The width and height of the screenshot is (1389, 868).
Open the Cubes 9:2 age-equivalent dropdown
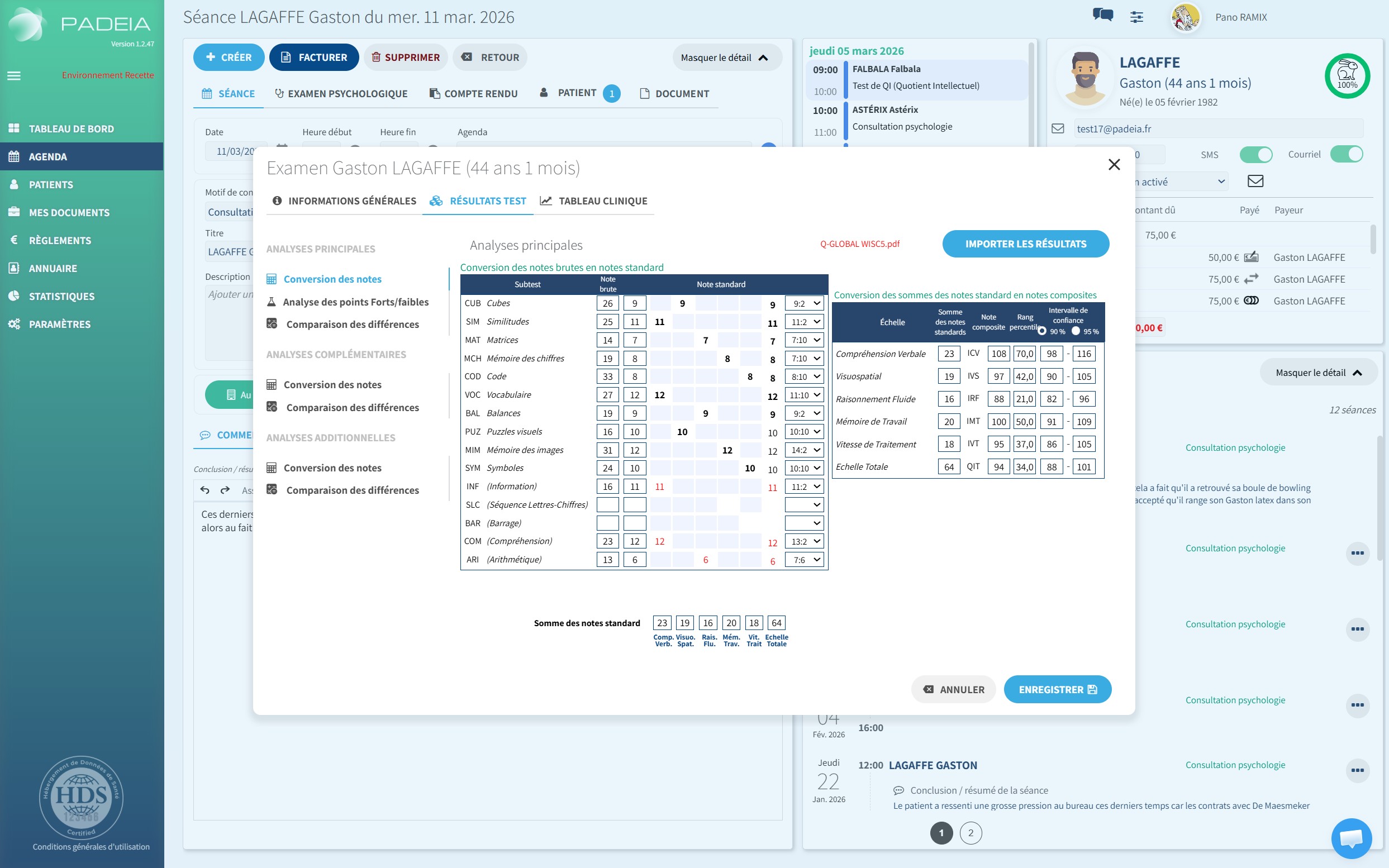[x=804, y=304]
